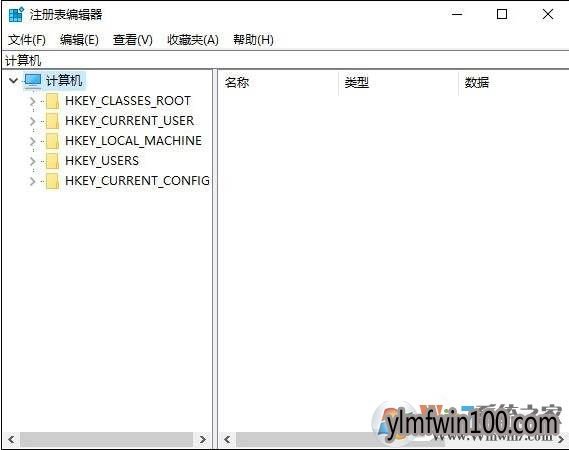Click the HKEY_CURRENT_CONFIG folder icon

pyautogui.click(x=52, y=181)
